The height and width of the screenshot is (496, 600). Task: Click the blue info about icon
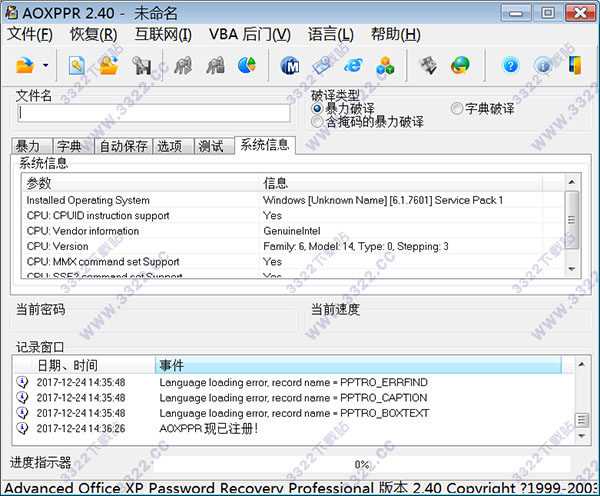[x=543, y=66]
